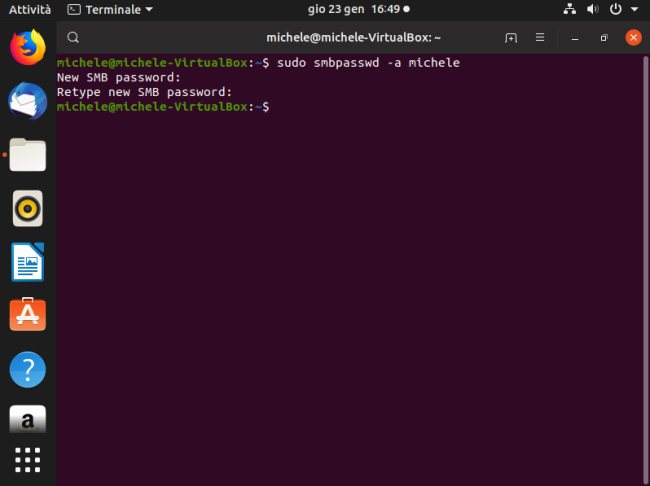Screen dimensions: 650x486
Task: Open the terminal hamburger menu
Action: pyautogui.click(x=540, y=38)
